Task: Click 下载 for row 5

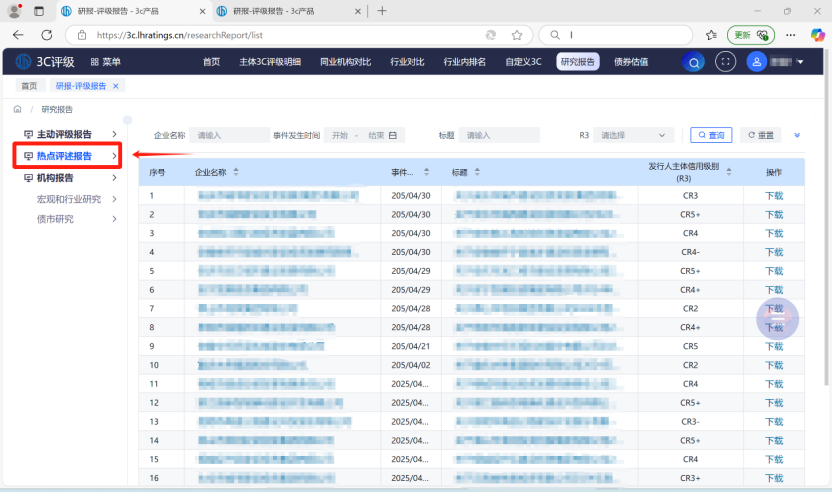Action: pos(774,271)
